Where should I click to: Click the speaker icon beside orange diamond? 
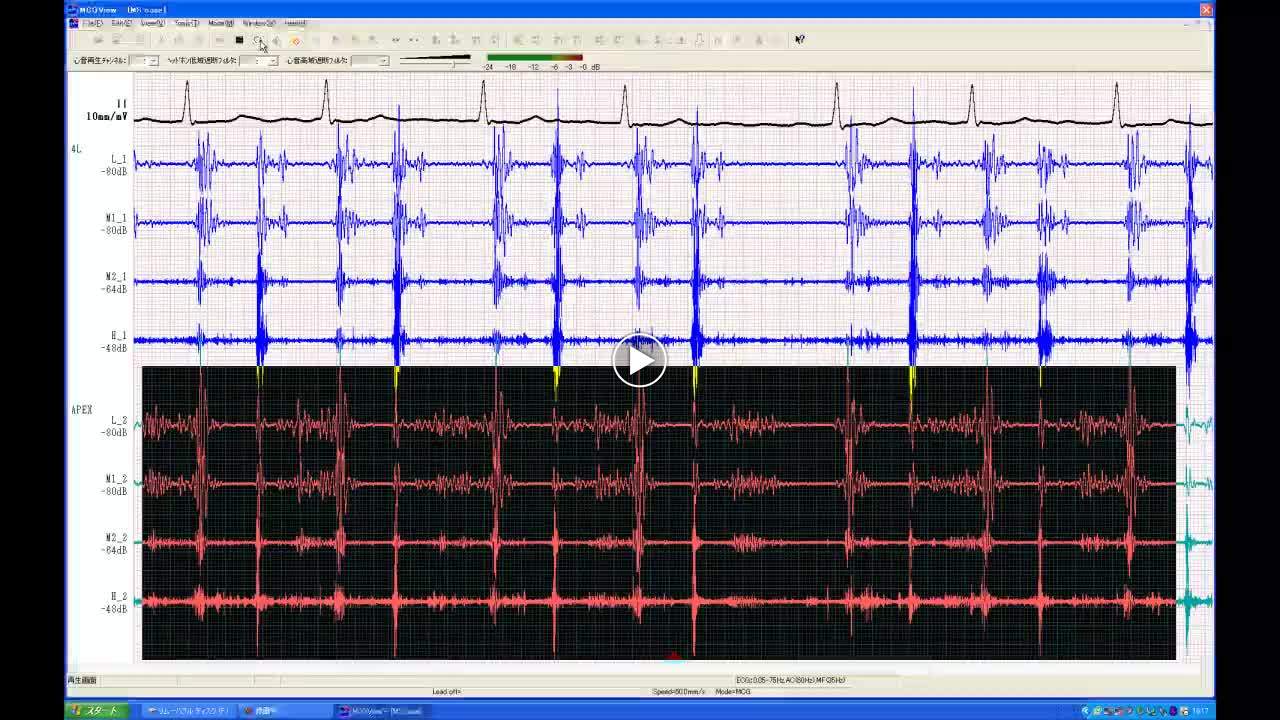[277, 40]
